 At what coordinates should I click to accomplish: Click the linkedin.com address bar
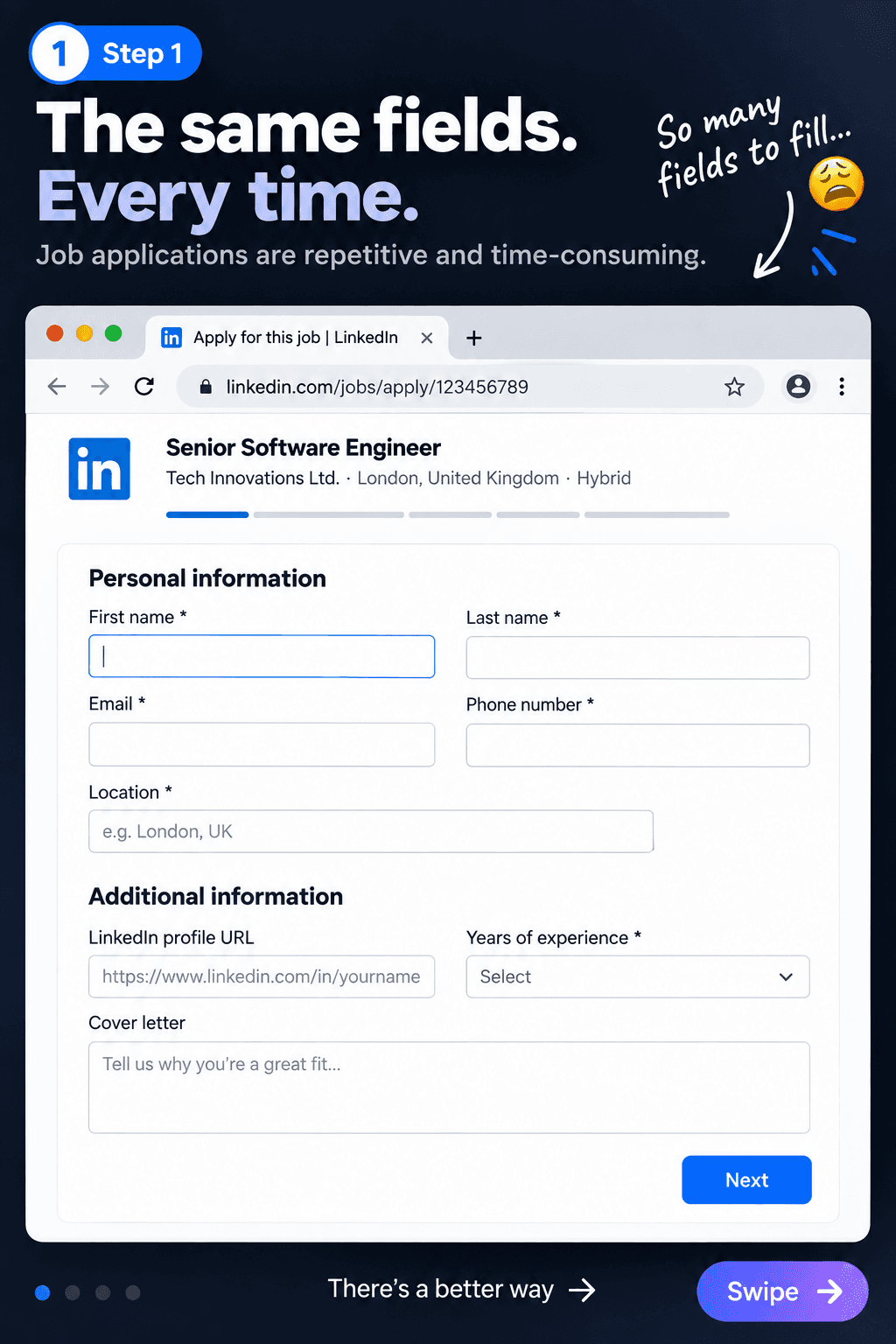pos(470,387)
